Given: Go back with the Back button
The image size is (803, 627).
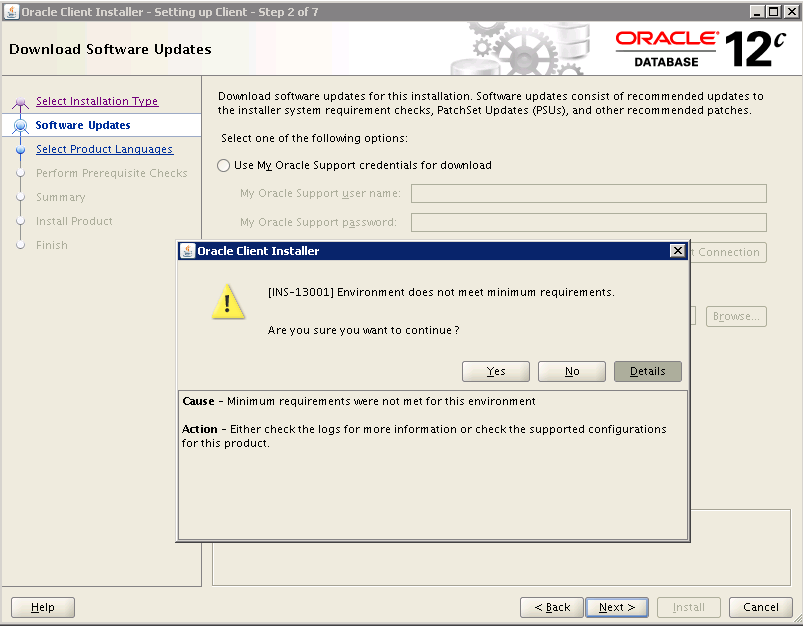Looking at the screenshot, I should click(552, 608).
